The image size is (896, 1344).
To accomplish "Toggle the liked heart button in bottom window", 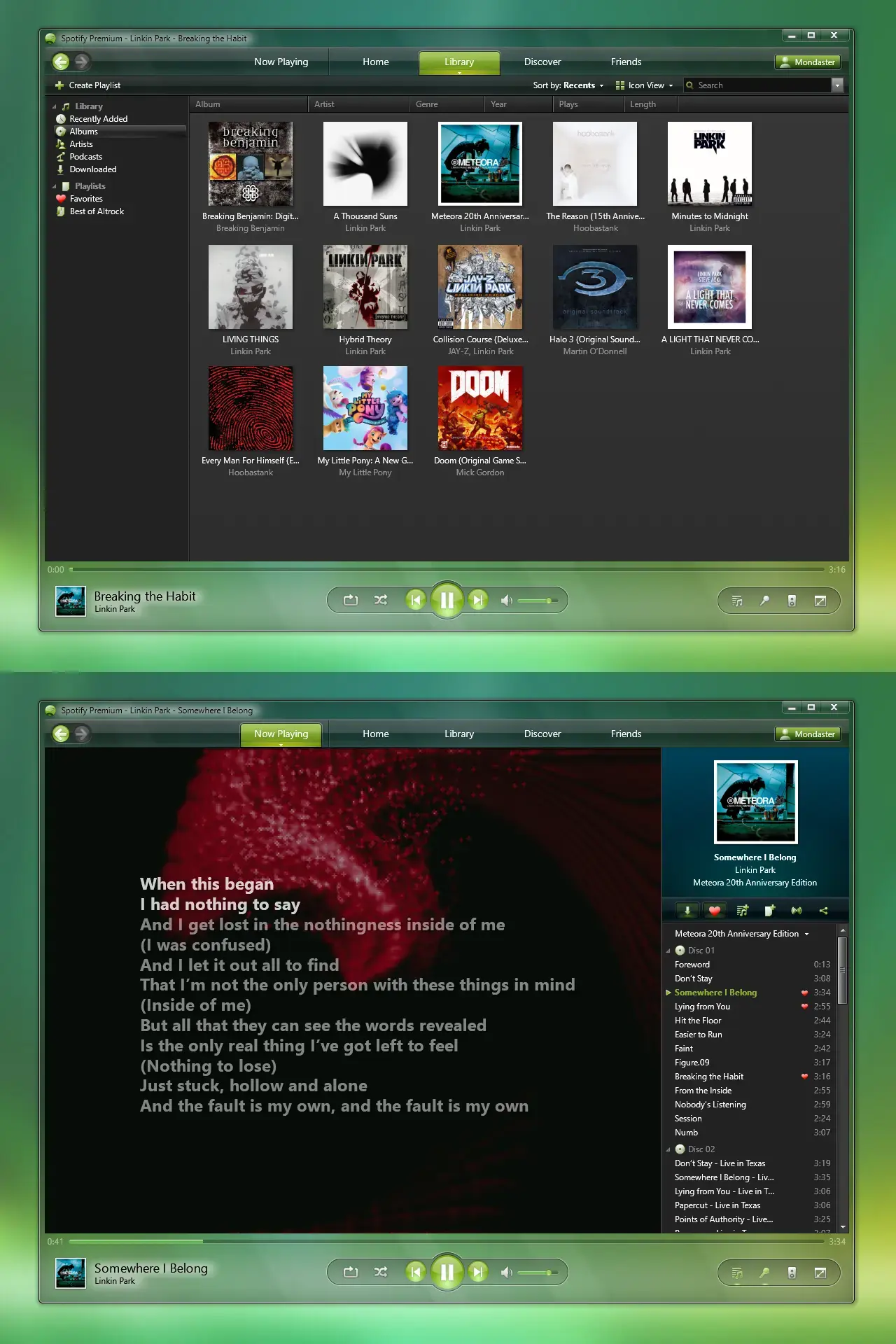I will 715,911.
